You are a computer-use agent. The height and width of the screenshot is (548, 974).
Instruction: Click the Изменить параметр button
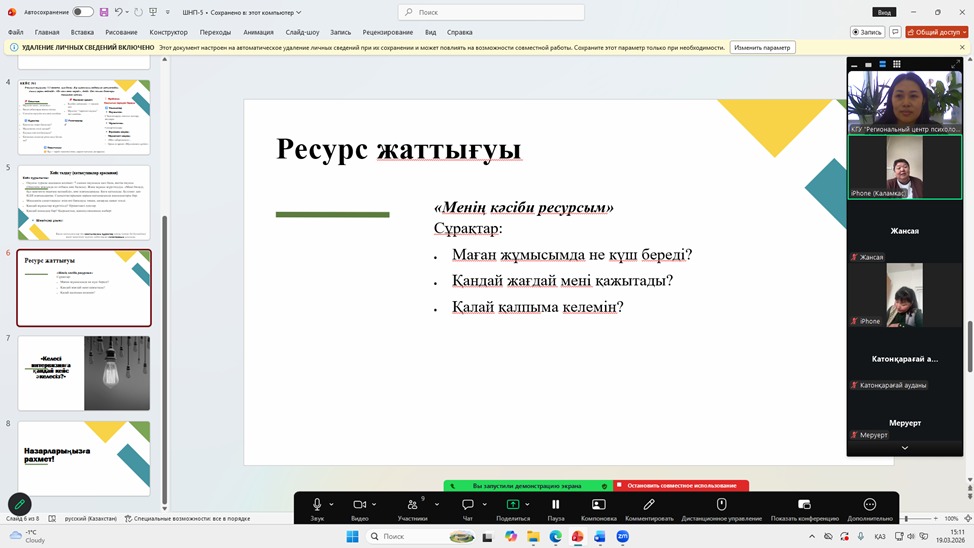pyautogui.click(x=762, y=47)
